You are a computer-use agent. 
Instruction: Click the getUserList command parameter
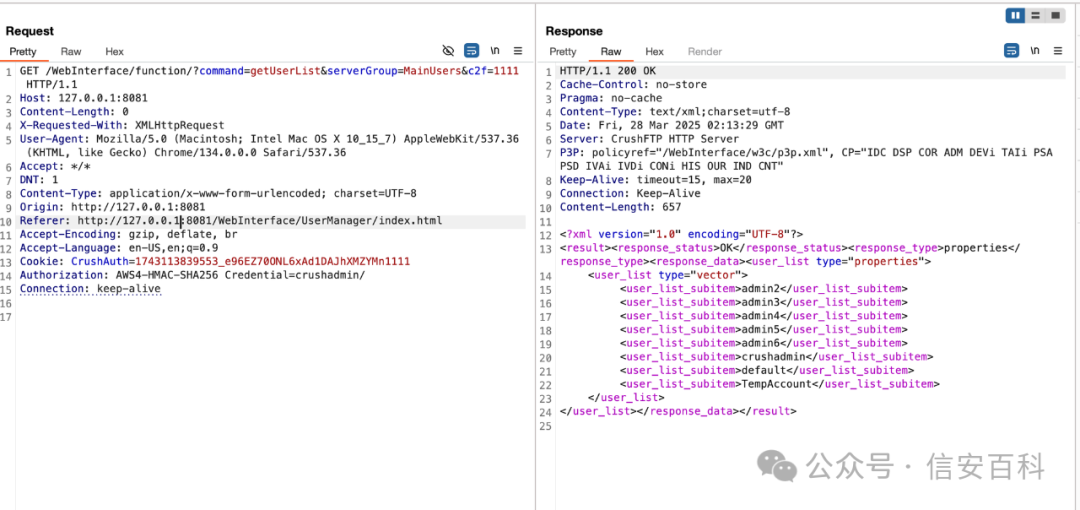(x=284, y=71)
